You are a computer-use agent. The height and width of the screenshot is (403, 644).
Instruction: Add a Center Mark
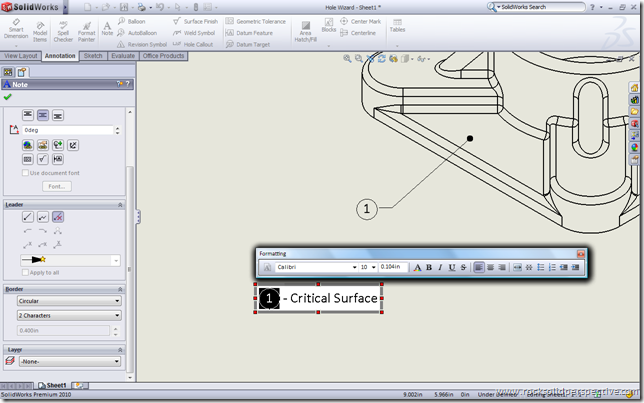[x=361, y=21]
